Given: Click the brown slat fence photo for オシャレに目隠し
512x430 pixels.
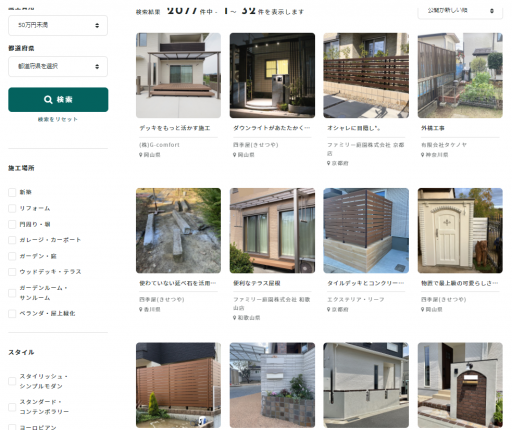Looking at the screenshot, I should (366, 75).
